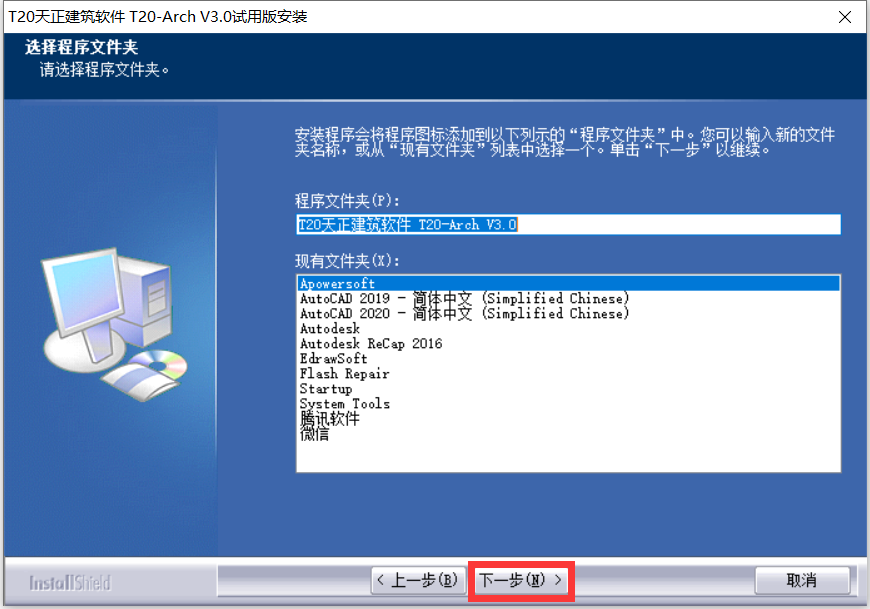Select AutoCAD 2020 简体中文 folder entry
The width and height of the screenshot is (870, 609).
click(x=568, y=313)
